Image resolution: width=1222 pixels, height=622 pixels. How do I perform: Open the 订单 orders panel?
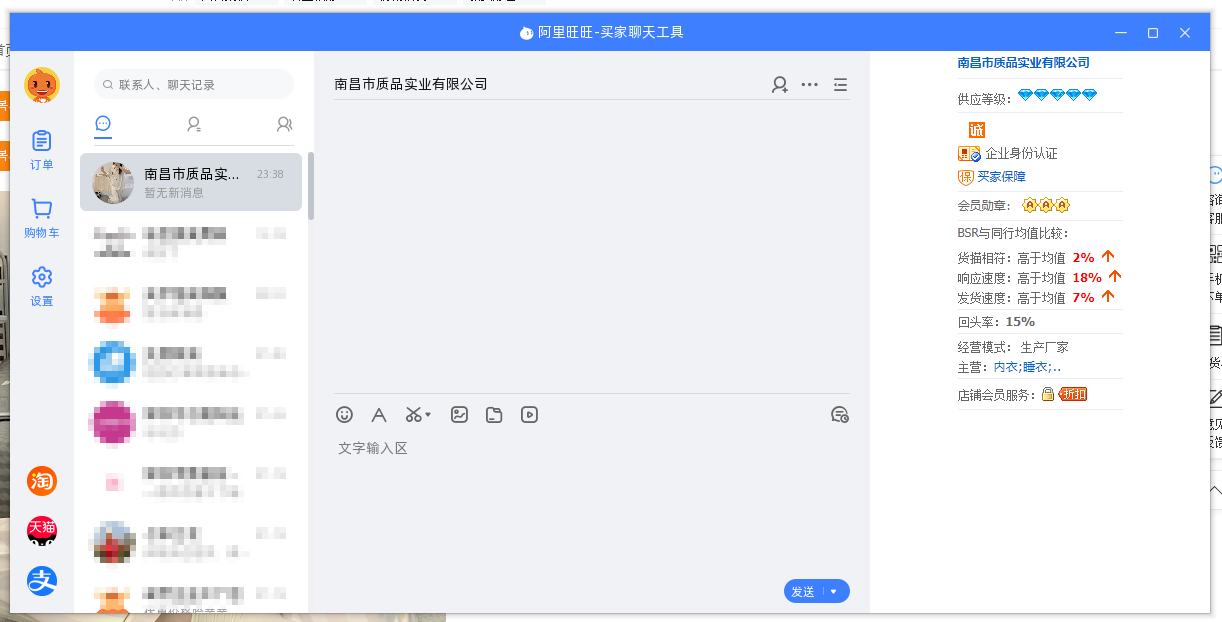tap(41, 151)
